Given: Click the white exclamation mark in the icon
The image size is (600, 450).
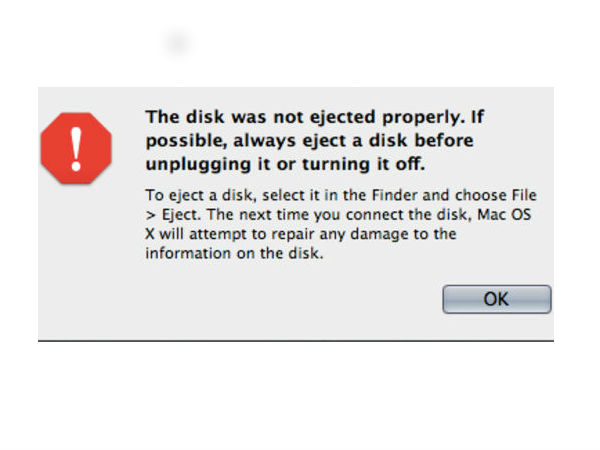Looking at the screenshot, I should [x=76, y=149].
